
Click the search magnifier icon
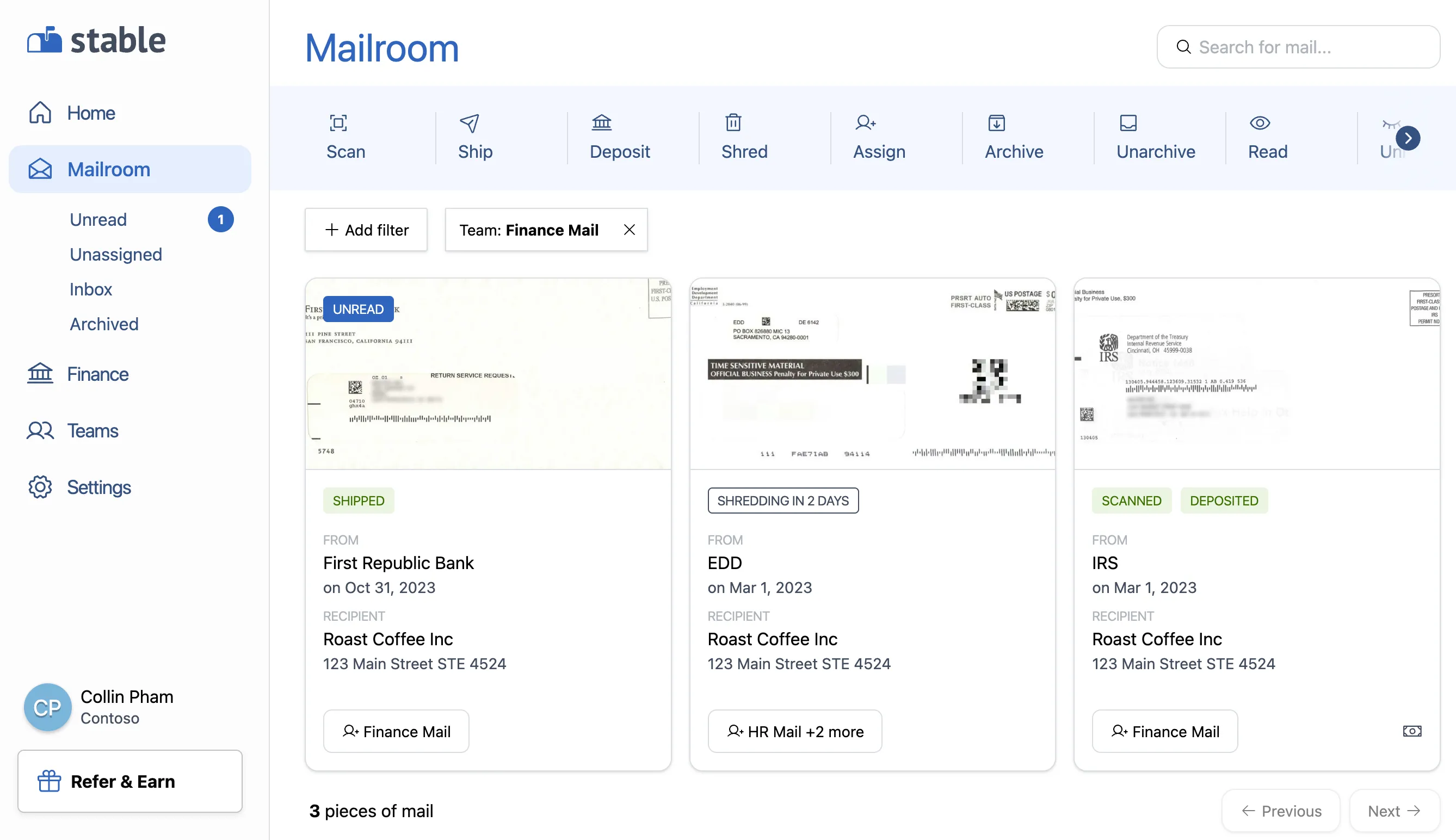1183,47
